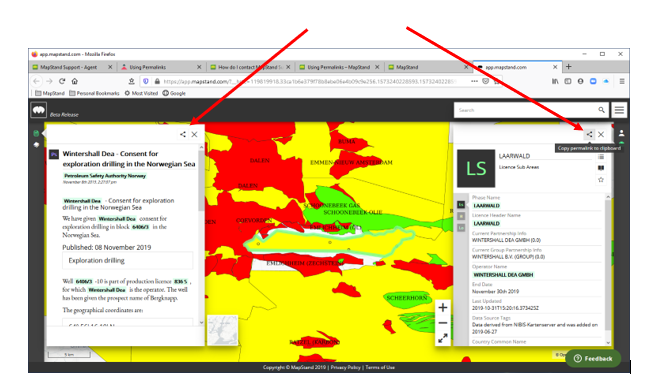Toggle the basemap thumbnail switcher
The width and height of the screenshot is (646, 388).
pyautogui.click(x=222, y=330)
